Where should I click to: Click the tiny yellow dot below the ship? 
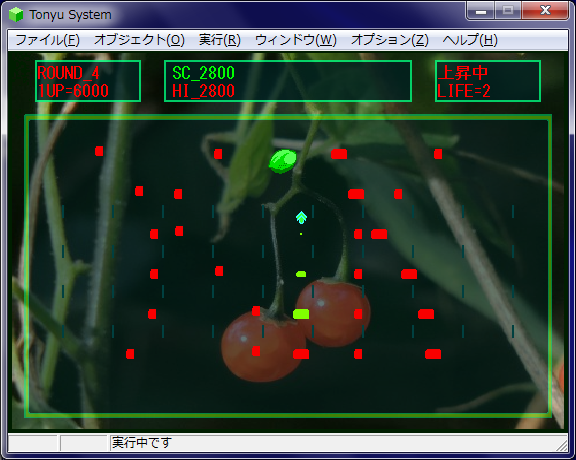tap(301, 234)
